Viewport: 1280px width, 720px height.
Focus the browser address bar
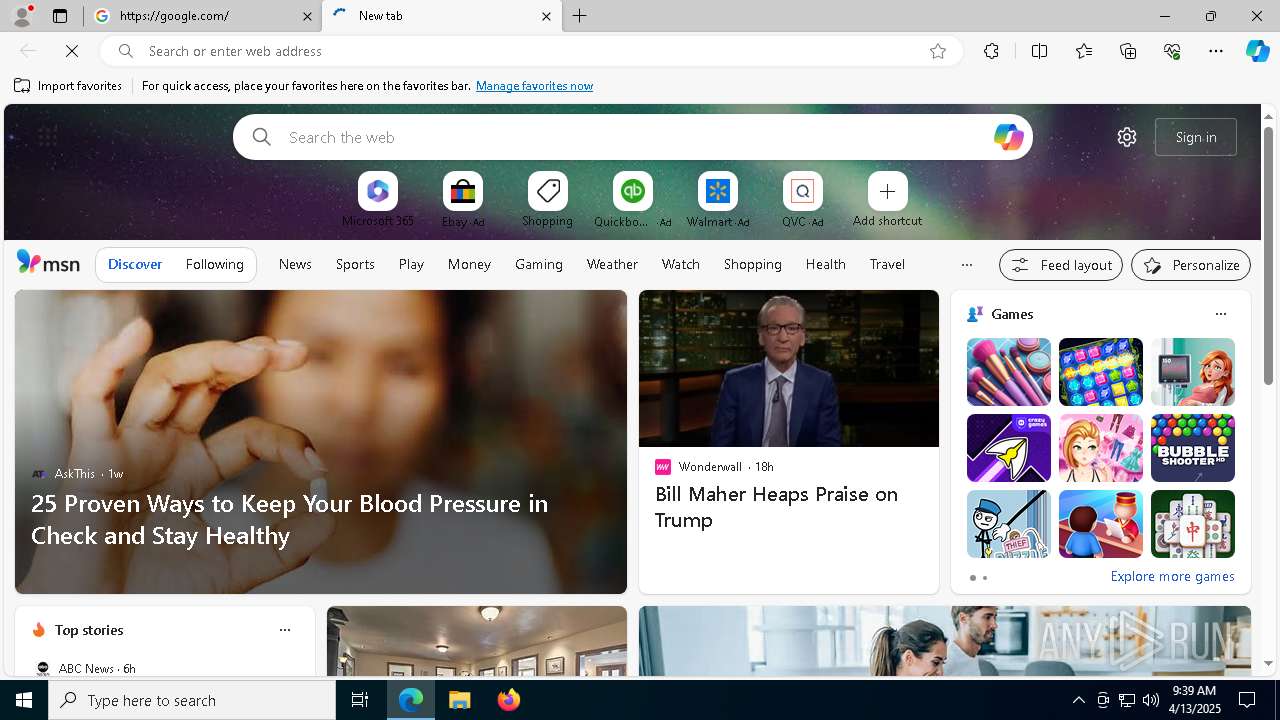pos(530,51)
